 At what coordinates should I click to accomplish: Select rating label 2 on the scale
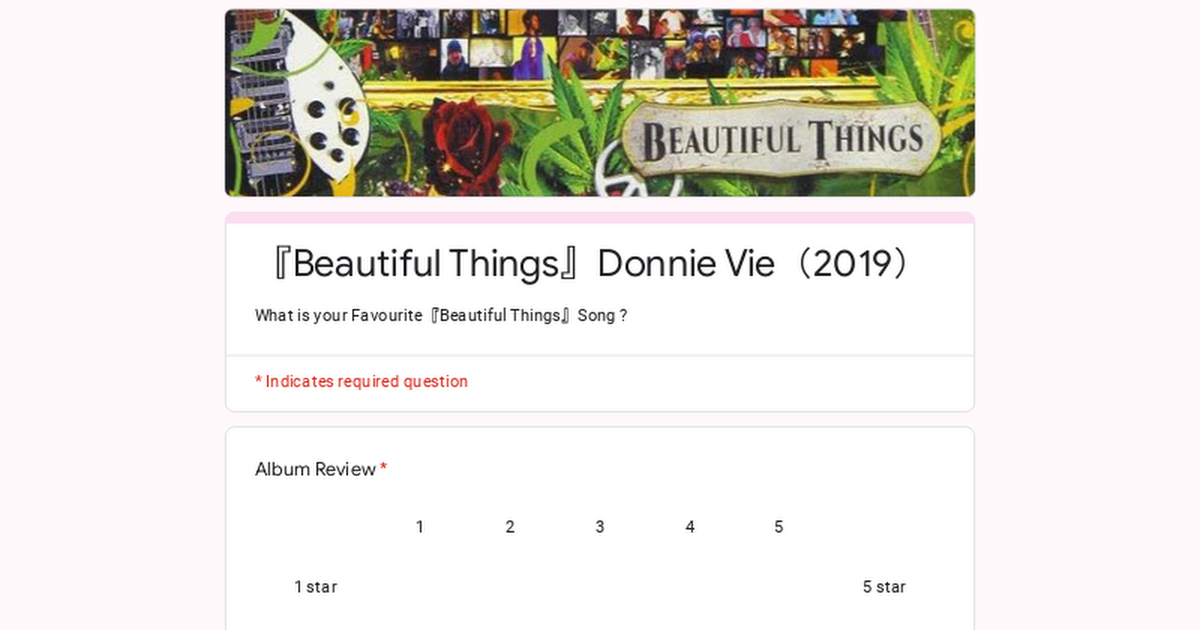click(x=510, y=527)
